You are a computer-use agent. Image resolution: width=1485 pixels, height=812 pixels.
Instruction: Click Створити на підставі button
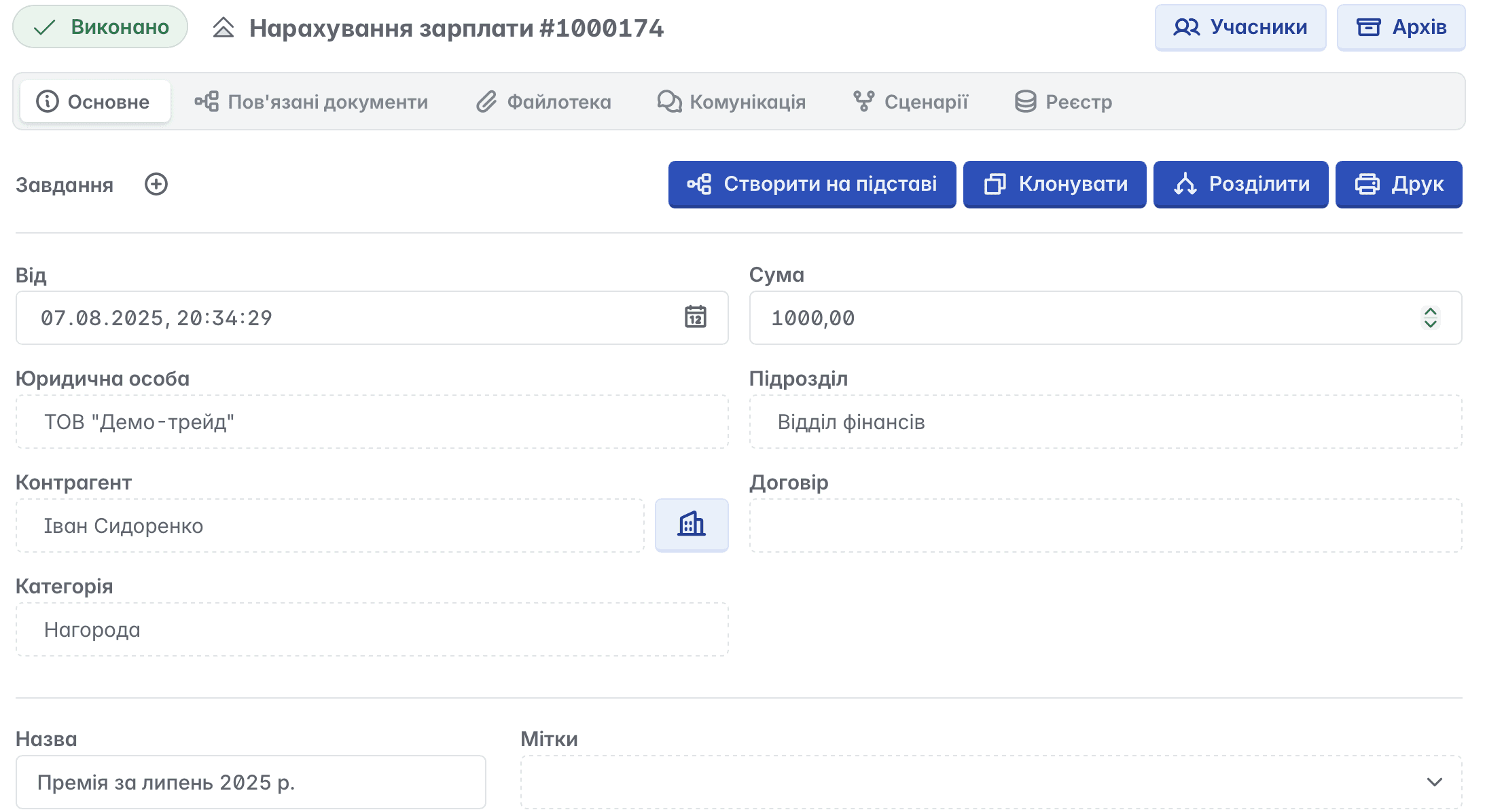pos(812,184)
